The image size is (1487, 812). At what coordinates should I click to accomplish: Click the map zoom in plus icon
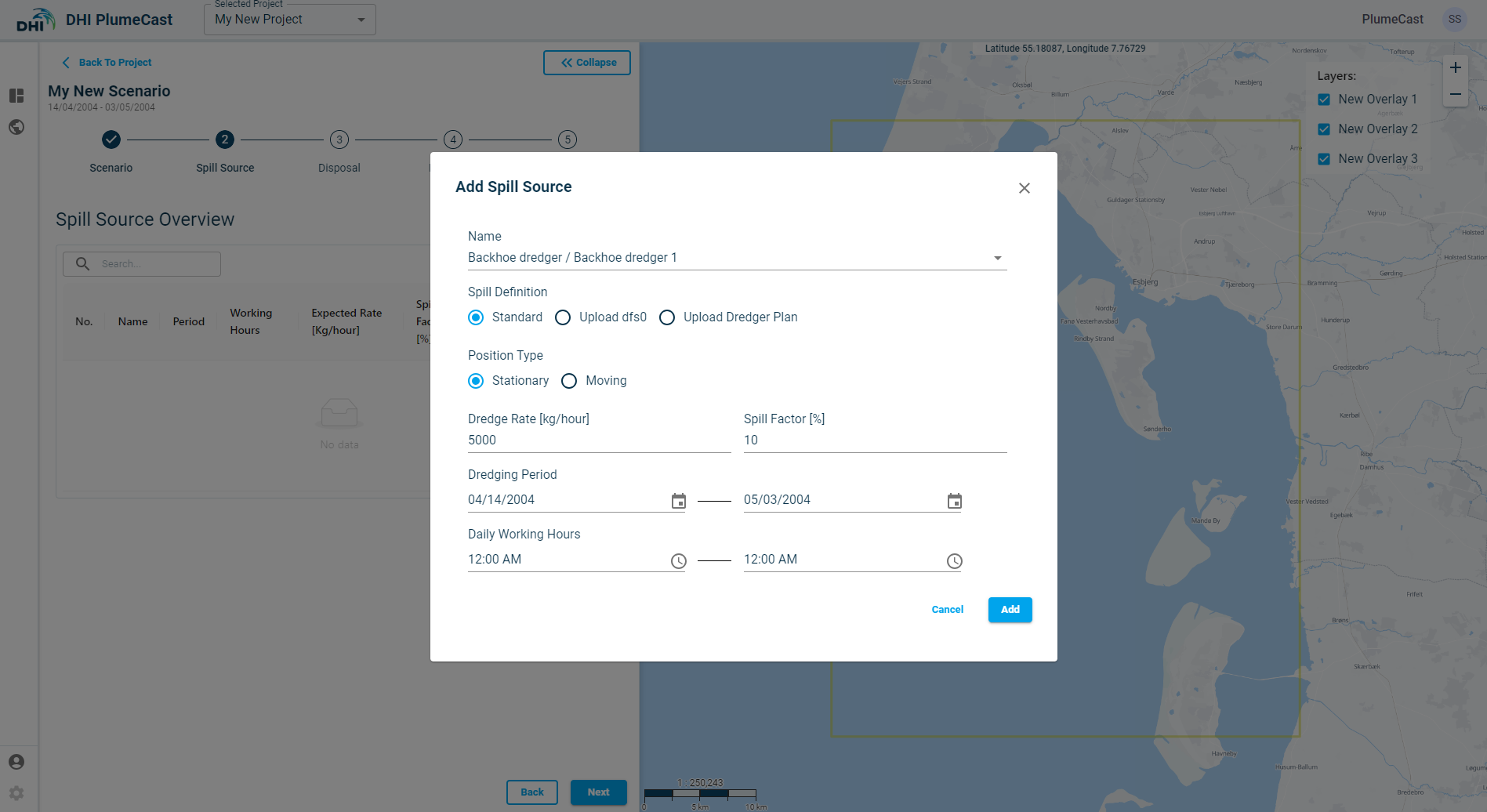tap(1455, 67)
